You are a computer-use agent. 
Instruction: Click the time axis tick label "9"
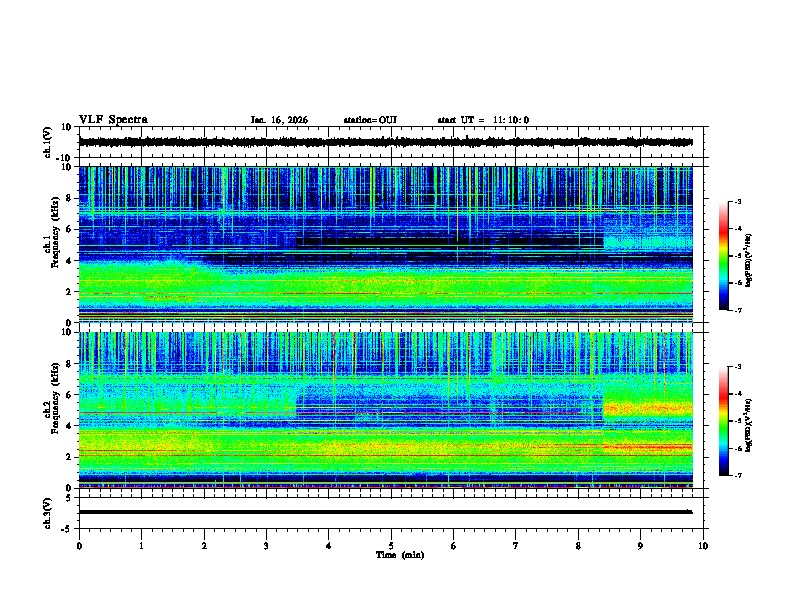pos(640,546)
